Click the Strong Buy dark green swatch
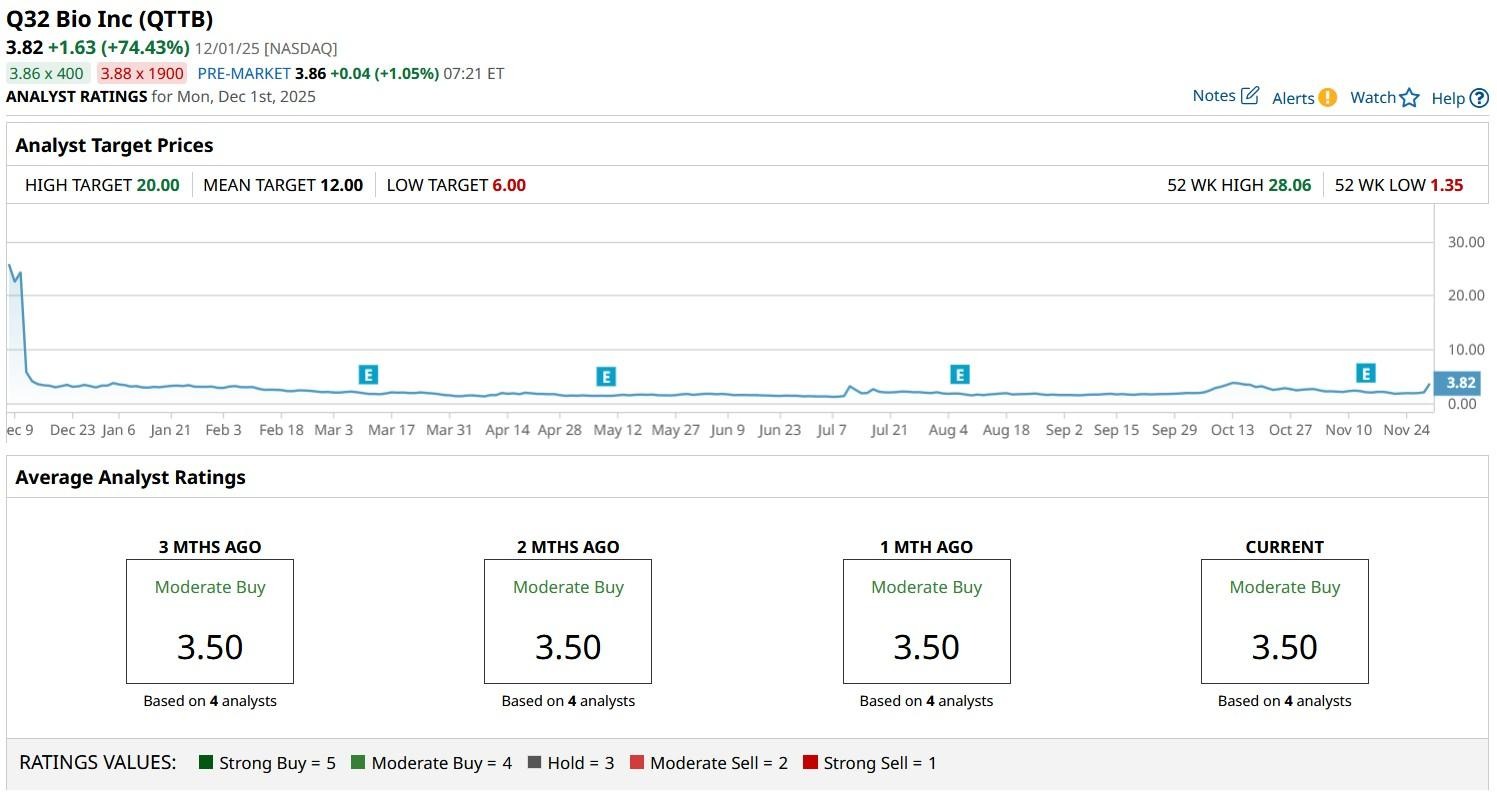Viewport: 1497px width, 796px height. click(x=206, y=763)
